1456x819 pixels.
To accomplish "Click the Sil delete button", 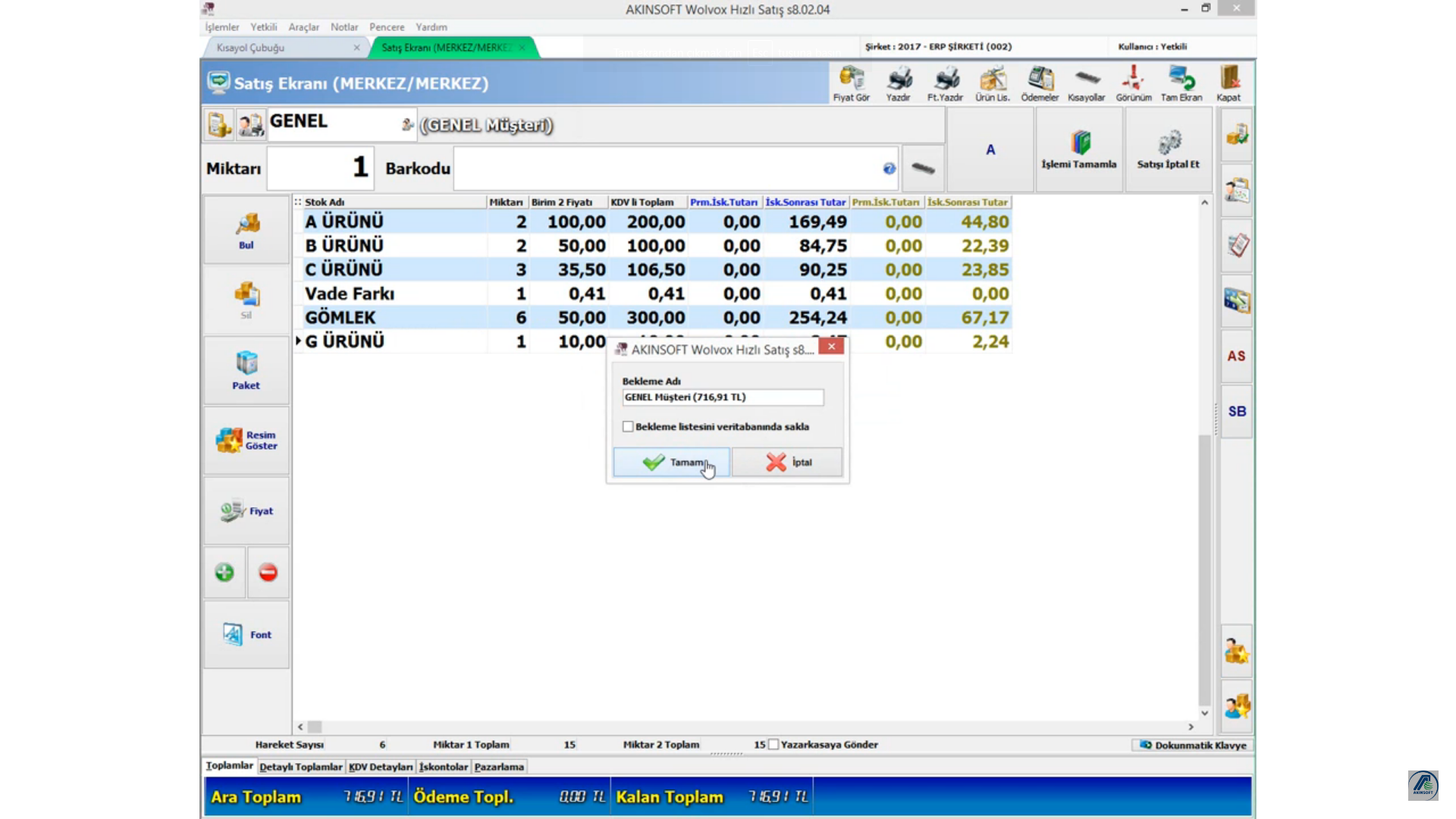I will [246, 300].
